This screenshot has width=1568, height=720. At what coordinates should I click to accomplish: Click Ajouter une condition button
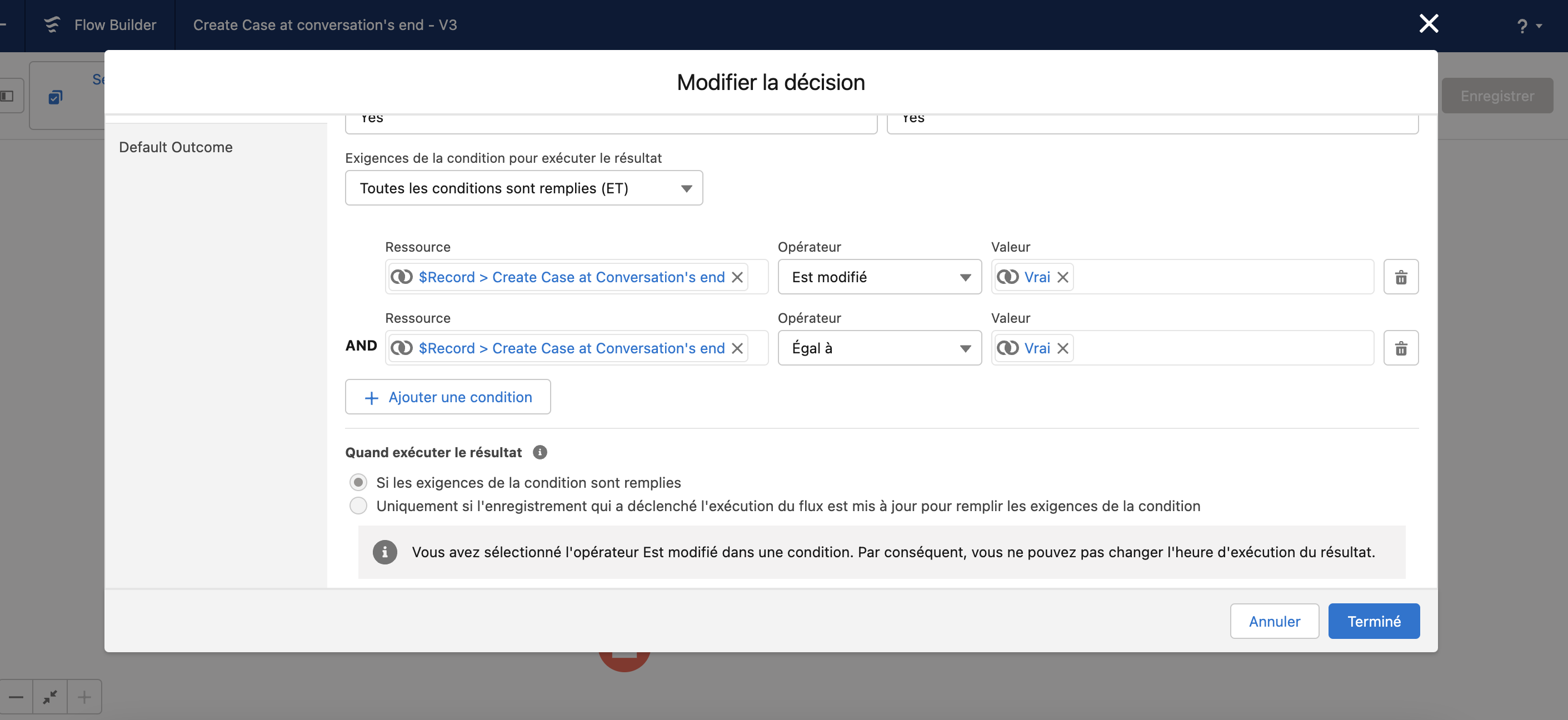447,397
